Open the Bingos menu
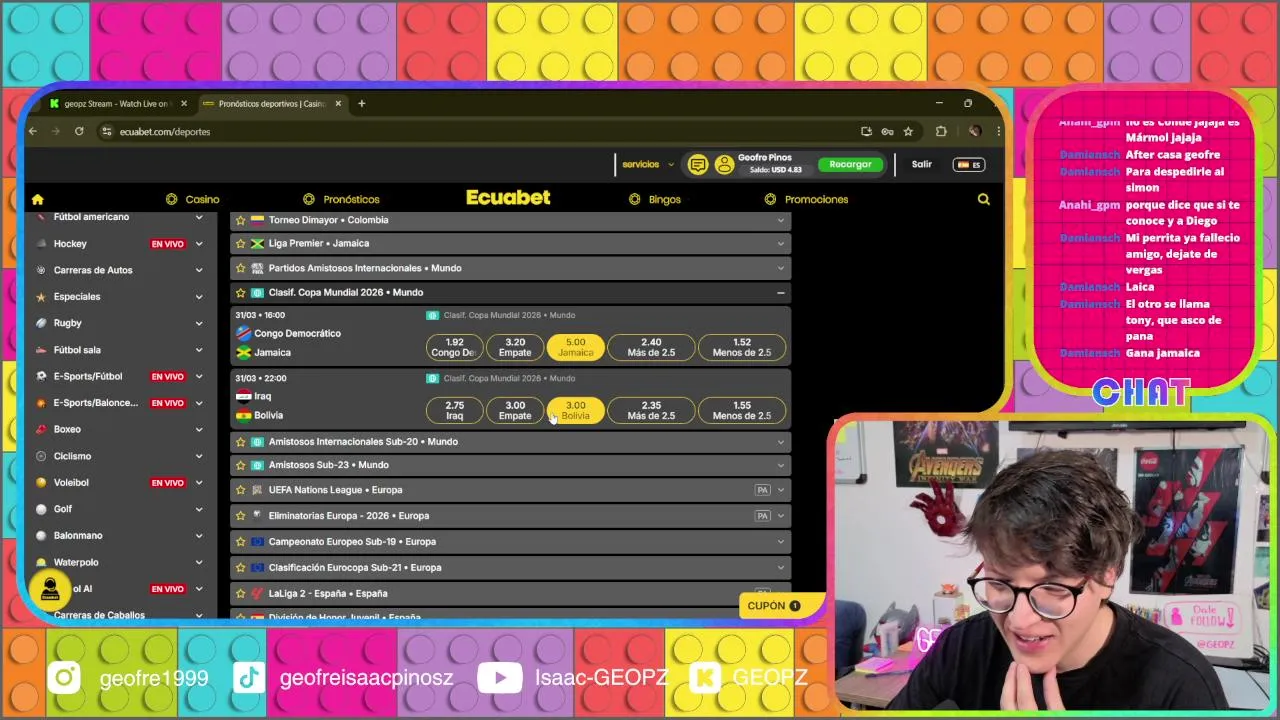 tap(655, 199)
